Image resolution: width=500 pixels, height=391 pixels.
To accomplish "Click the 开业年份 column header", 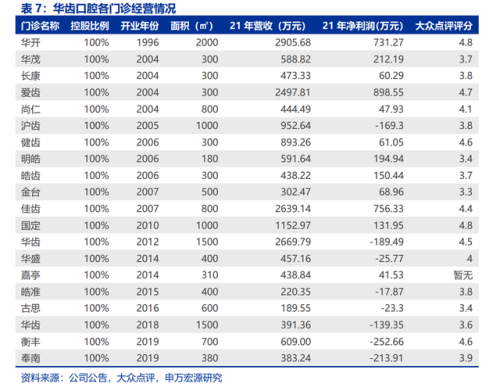I will point(139,26).
